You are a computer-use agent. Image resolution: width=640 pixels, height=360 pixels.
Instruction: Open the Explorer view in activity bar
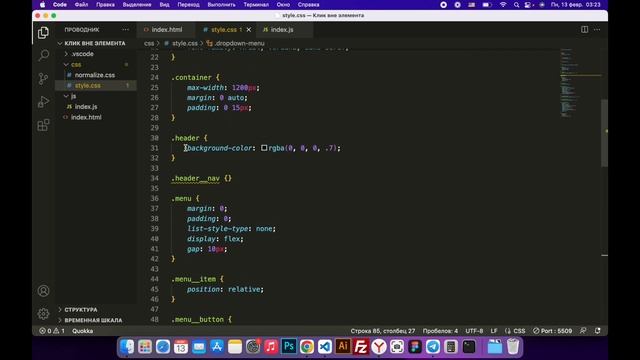point(43,33)
